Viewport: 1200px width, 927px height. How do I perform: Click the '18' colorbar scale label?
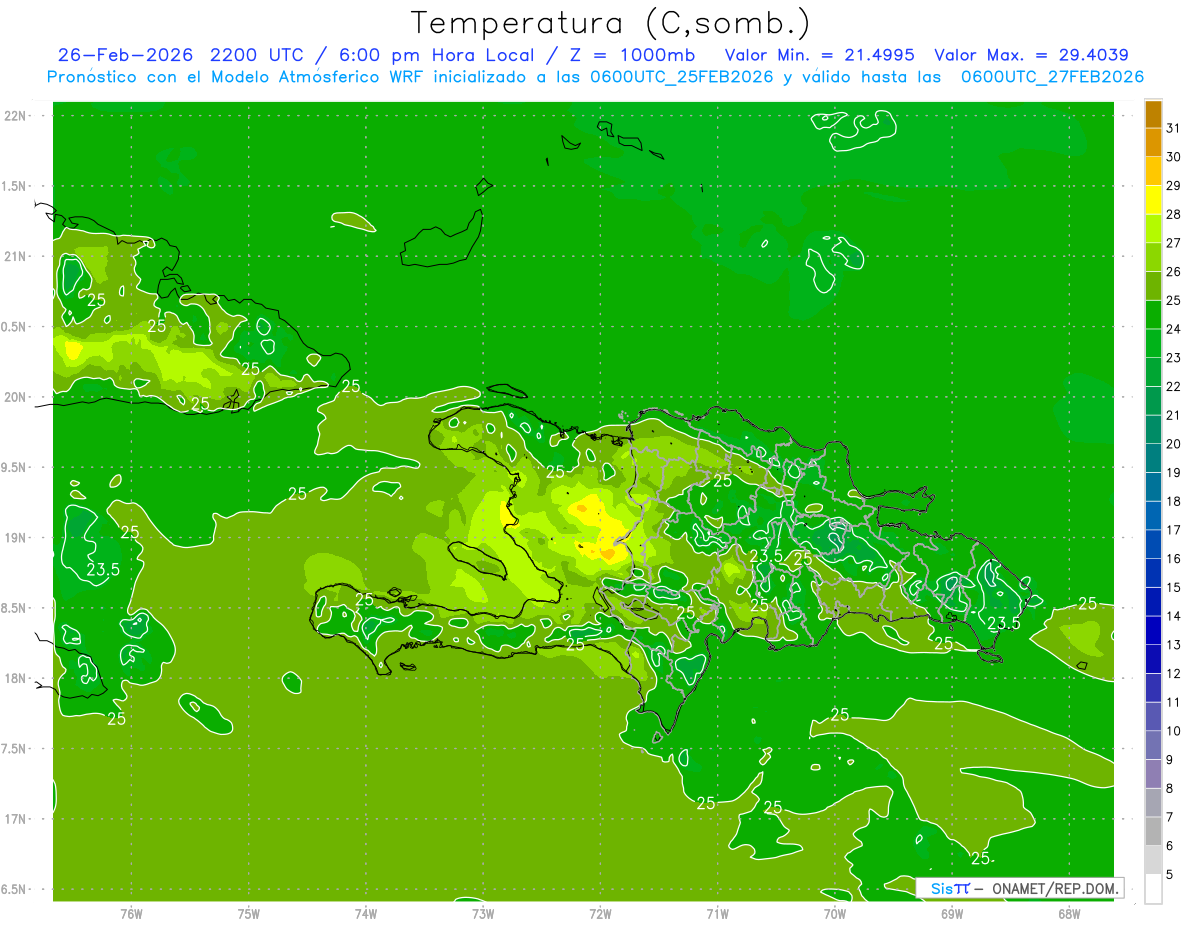tap(1173, 501)
